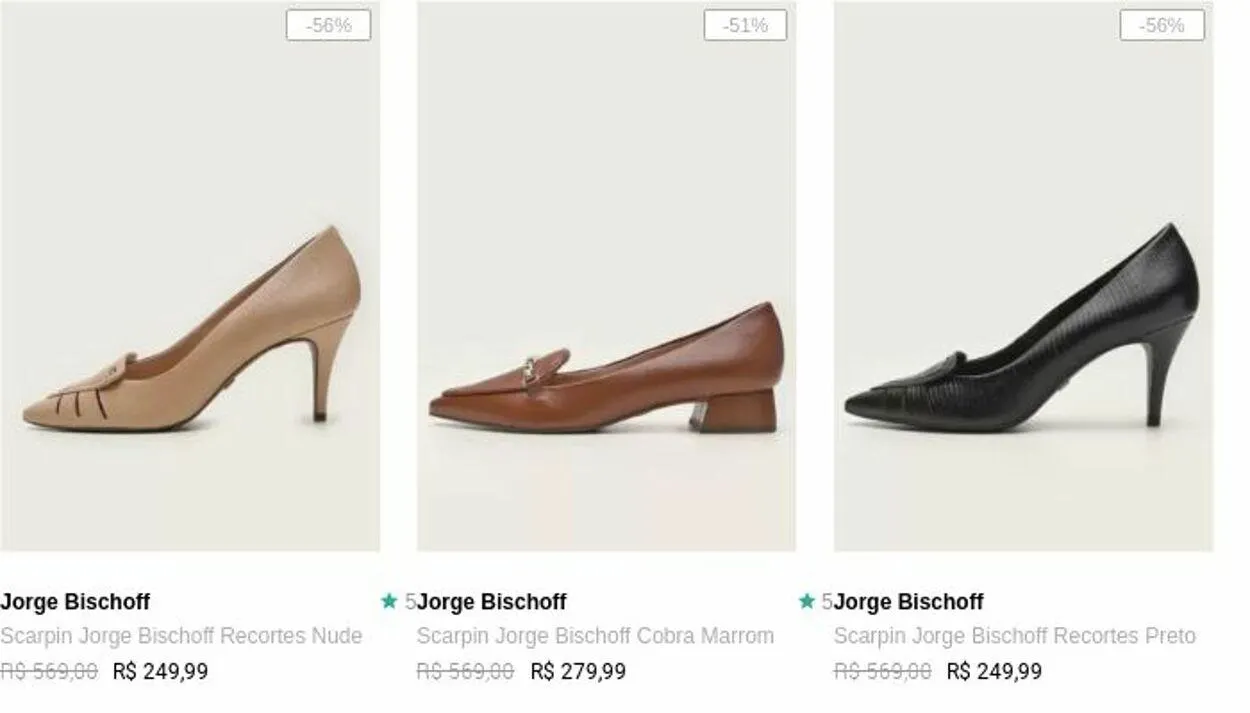Click the R$ 279,99 sale price
The image size is (1250, 713).
pyautogui.click(x=578, y=671)
